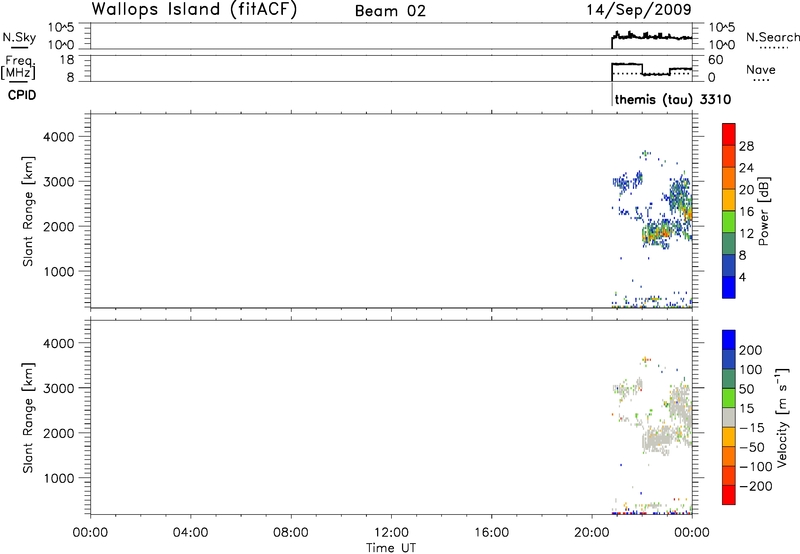This screenshot has height=554, width=800.
Task: Click the "Nave" legend label
Action: pos(761,69)
